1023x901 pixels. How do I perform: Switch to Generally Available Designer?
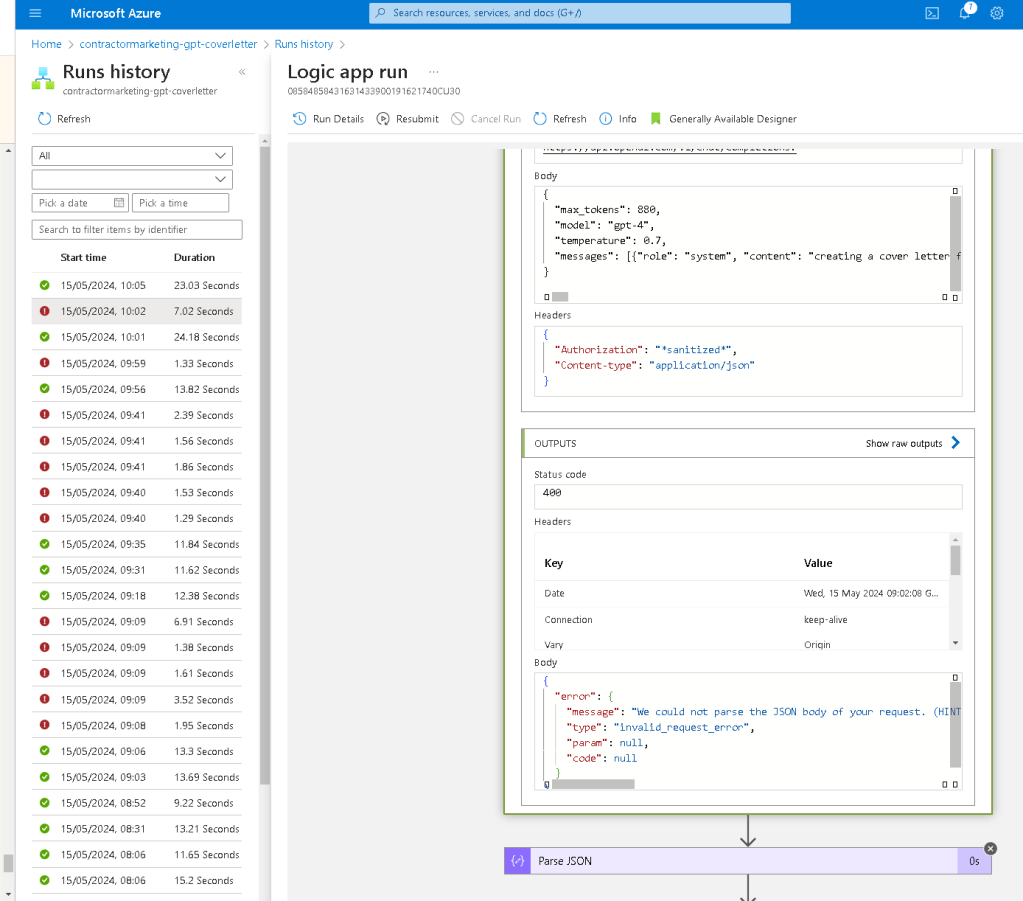click(723, 119)
